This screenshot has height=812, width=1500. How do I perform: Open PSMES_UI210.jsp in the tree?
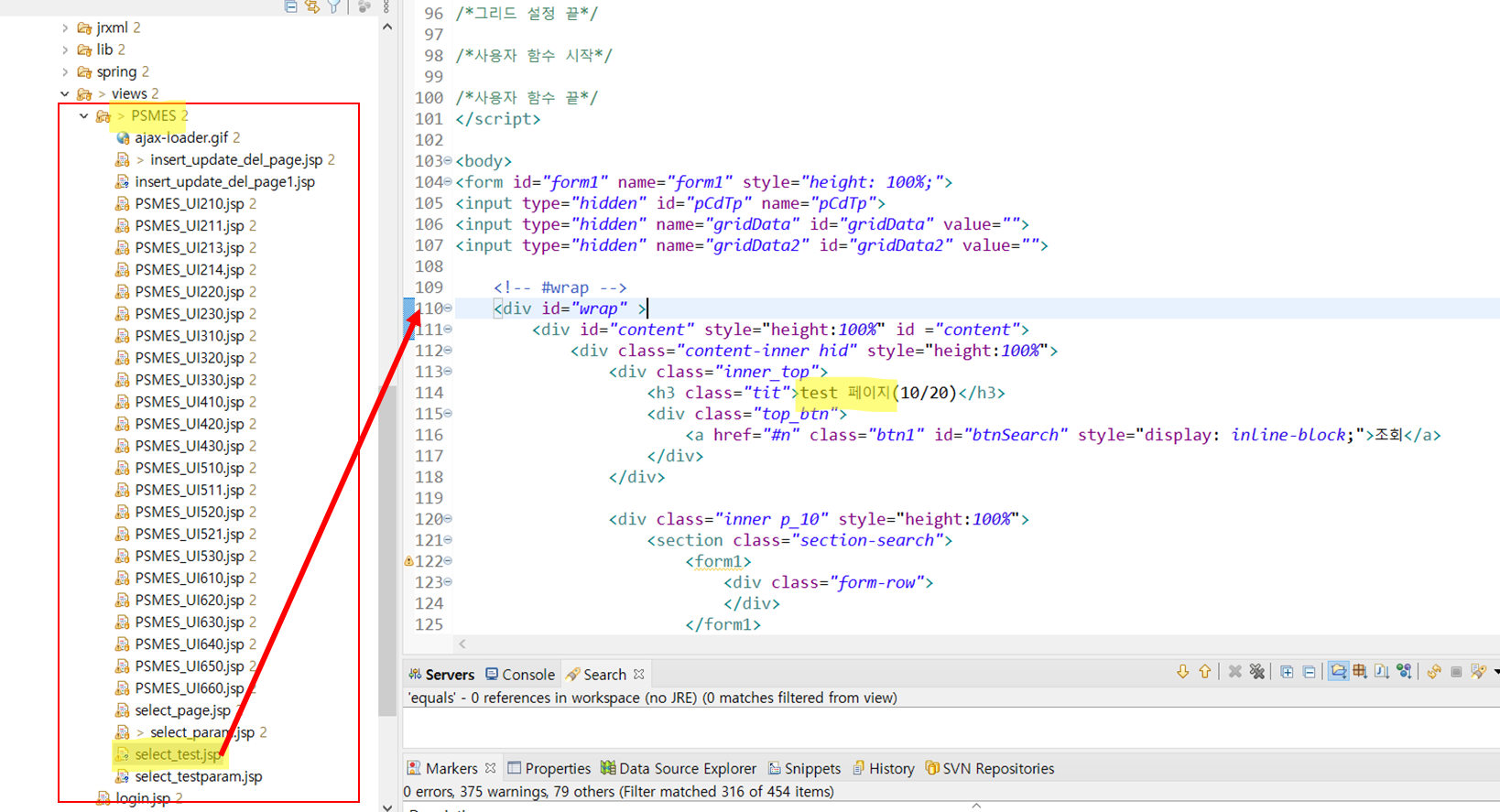point(189,203)
